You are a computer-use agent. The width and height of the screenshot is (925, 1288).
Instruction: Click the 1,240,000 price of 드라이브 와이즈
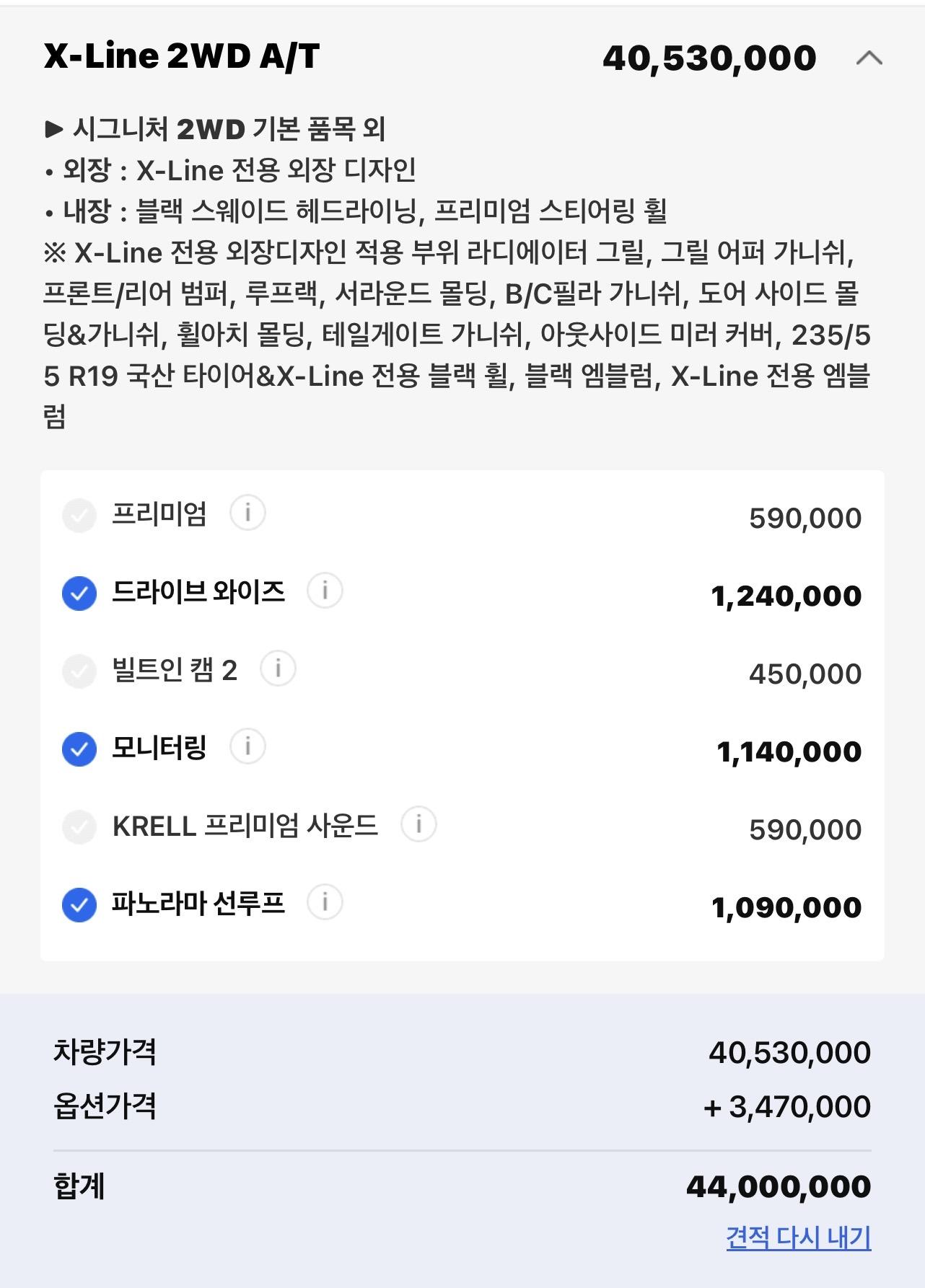coord(786,596)
